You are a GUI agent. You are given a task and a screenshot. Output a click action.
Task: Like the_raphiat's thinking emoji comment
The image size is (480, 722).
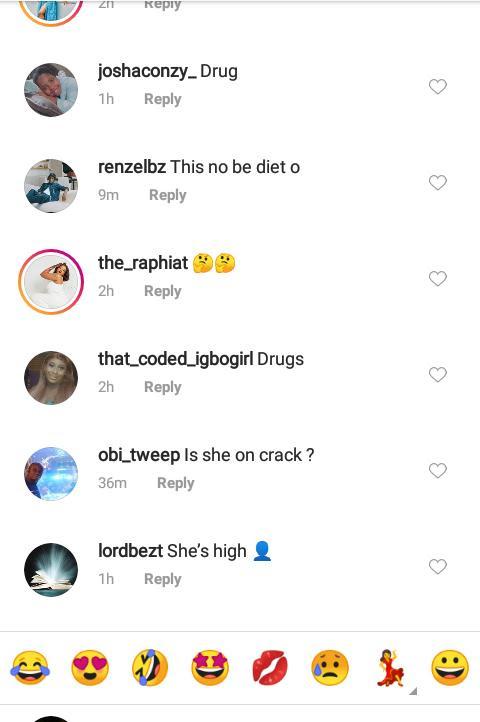click(438, 278)
